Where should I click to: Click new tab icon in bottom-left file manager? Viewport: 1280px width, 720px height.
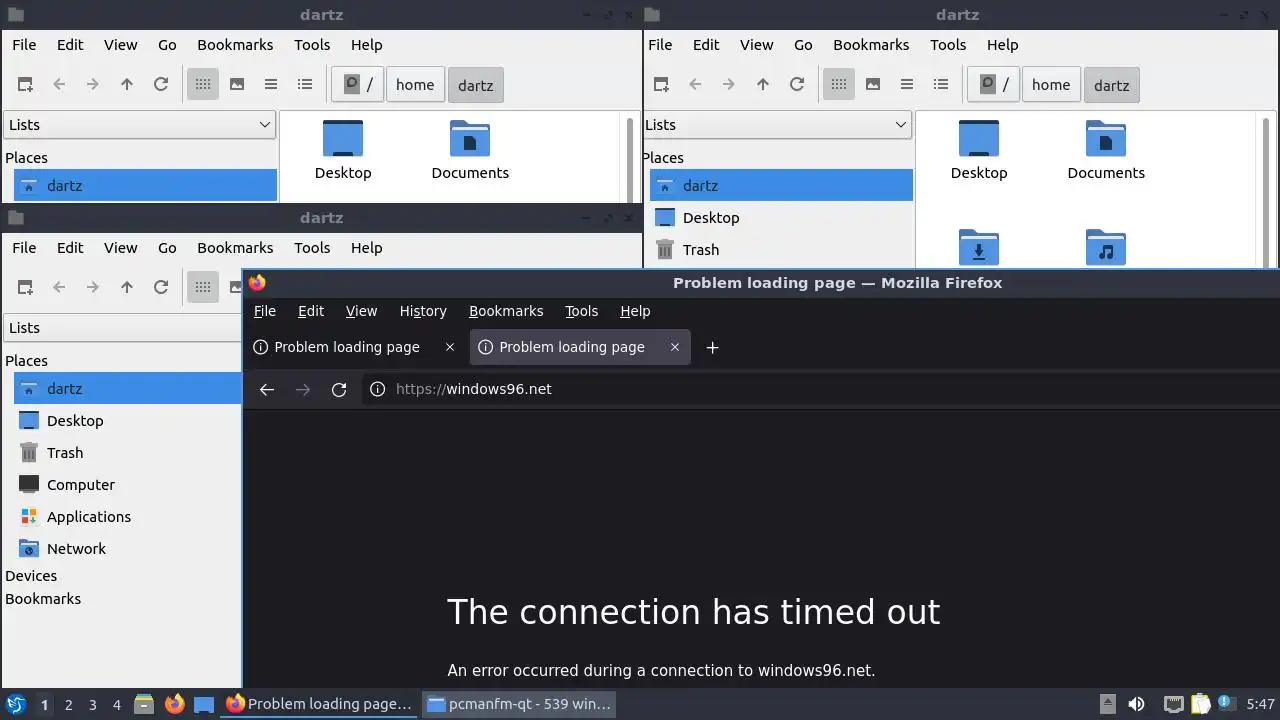point(25,288)
